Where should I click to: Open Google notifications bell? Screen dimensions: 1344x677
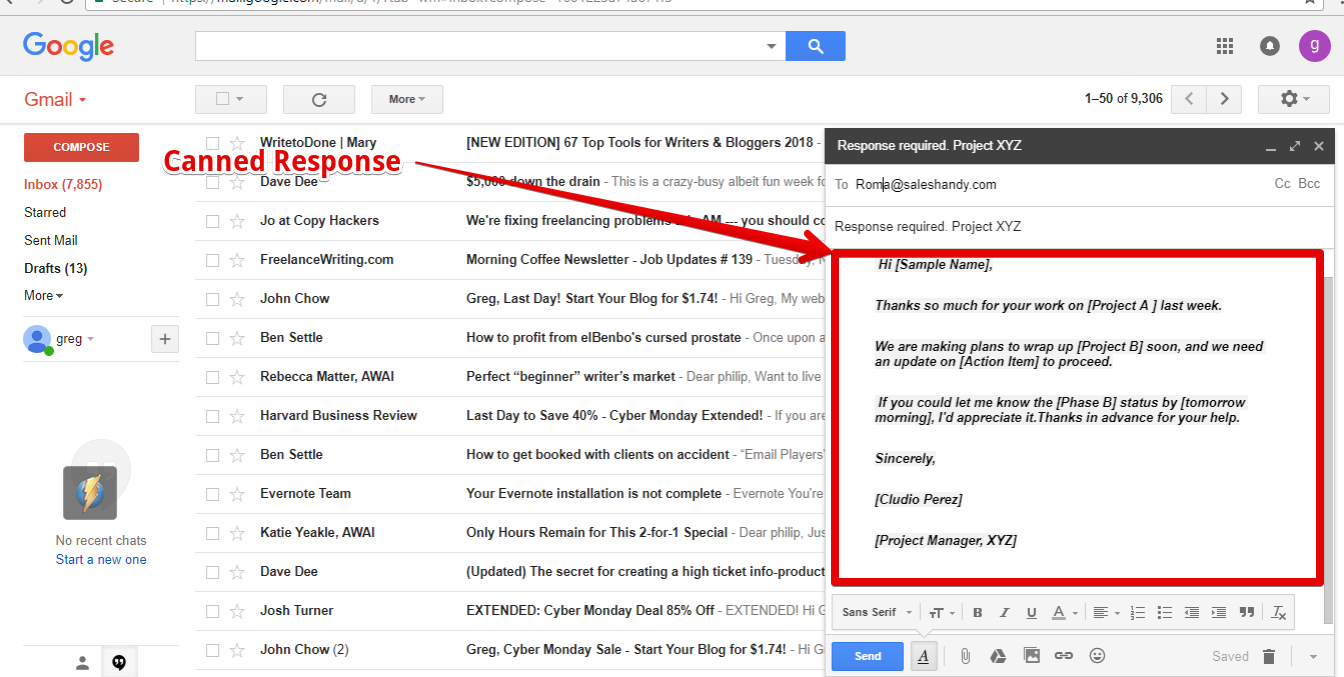[1270, 45]
